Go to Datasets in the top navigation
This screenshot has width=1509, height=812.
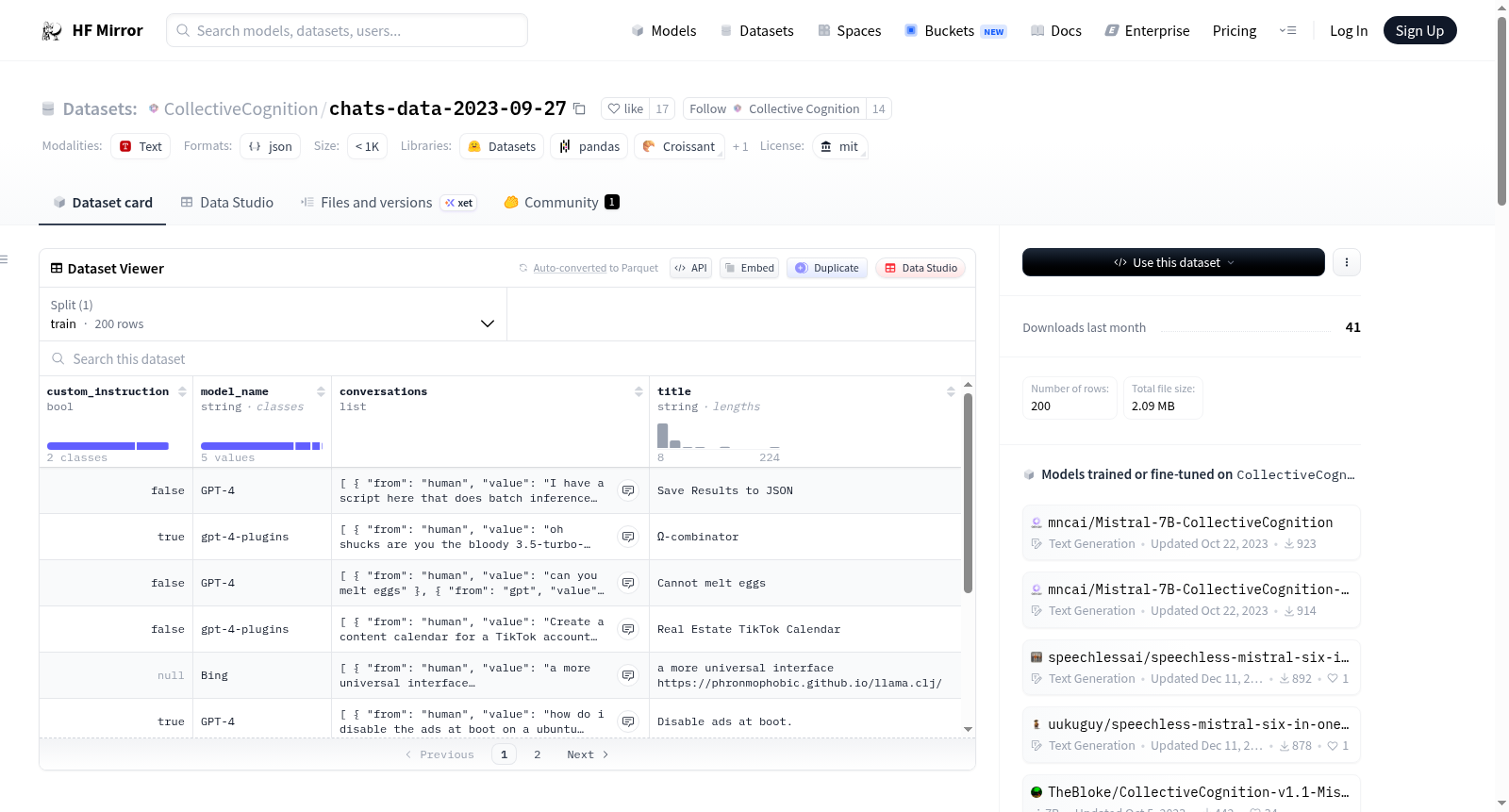pos(757,31)
